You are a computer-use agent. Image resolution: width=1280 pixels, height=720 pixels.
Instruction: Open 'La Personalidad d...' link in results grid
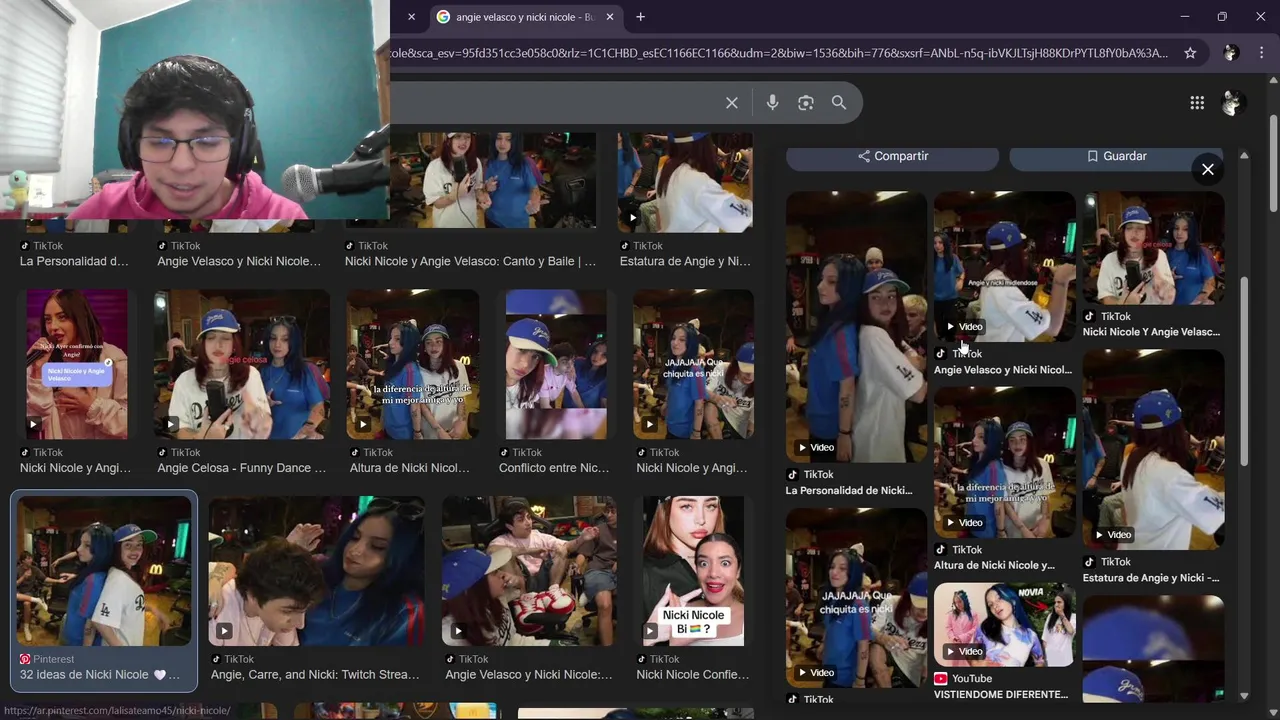point(74,261)
